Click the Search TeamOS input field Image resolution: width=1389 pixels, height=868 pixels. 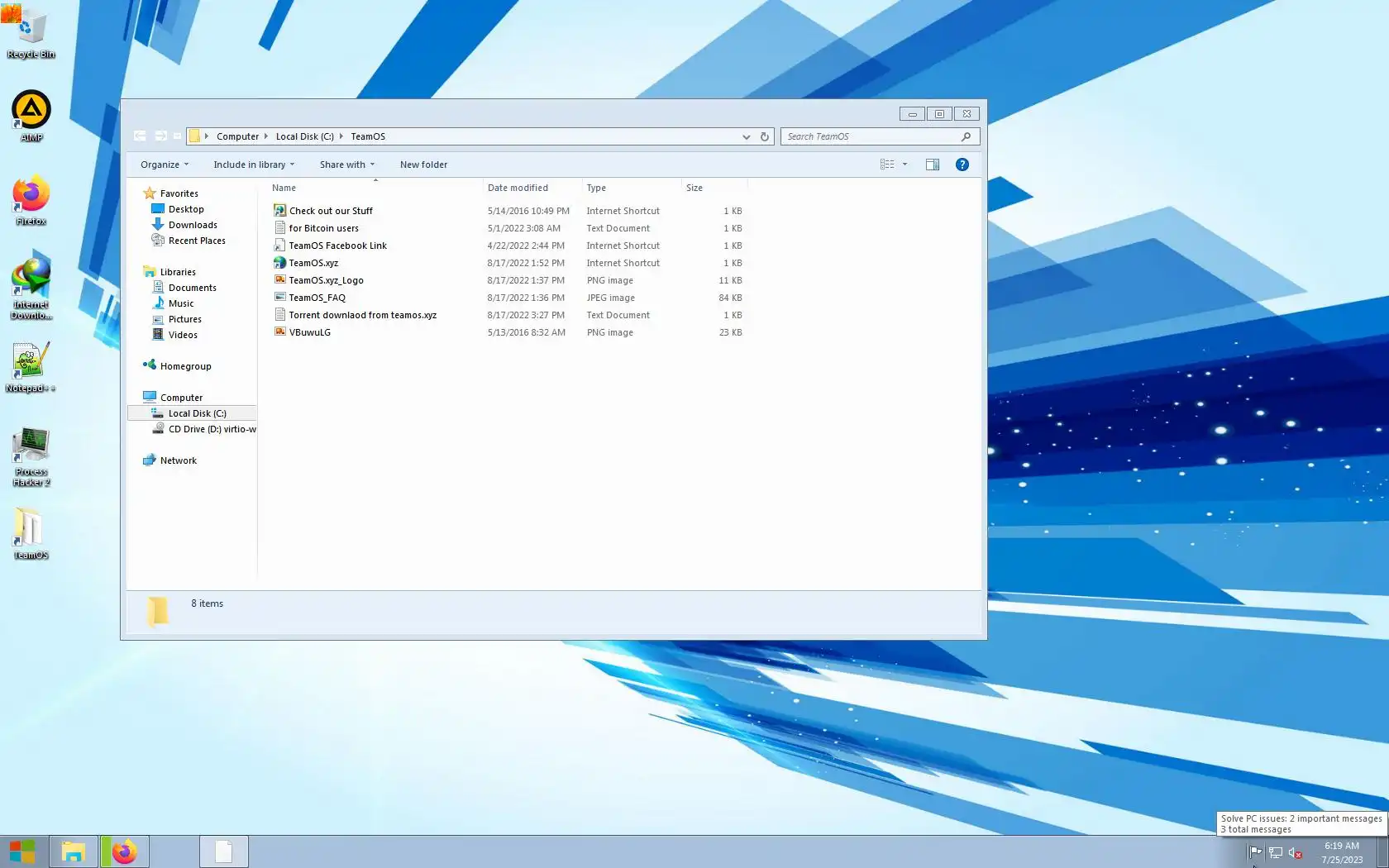click(871, 136)
